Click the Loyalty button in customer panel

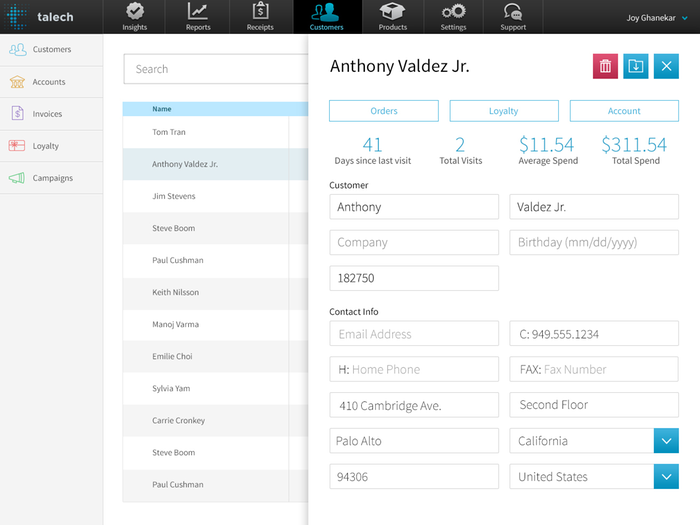tap(504, 111)
